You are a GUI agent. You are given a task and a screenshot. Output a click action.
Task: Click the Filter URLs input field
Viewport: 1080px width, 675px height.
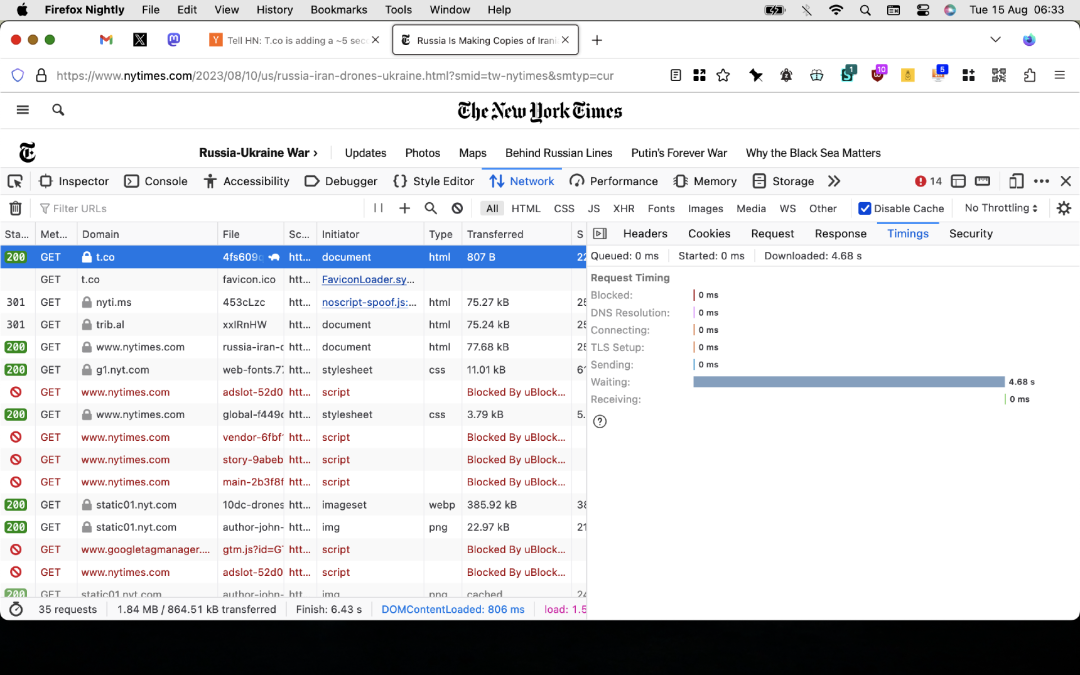(x=200, y=208)
